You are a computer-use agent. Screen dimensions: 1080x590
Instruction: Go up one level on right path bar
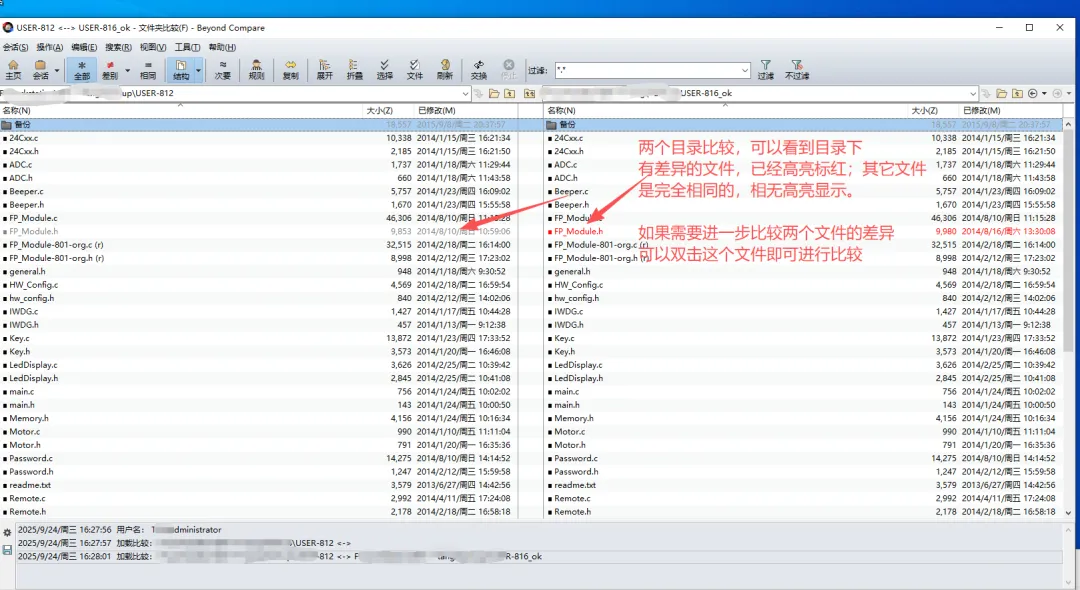pos(1017,94)
